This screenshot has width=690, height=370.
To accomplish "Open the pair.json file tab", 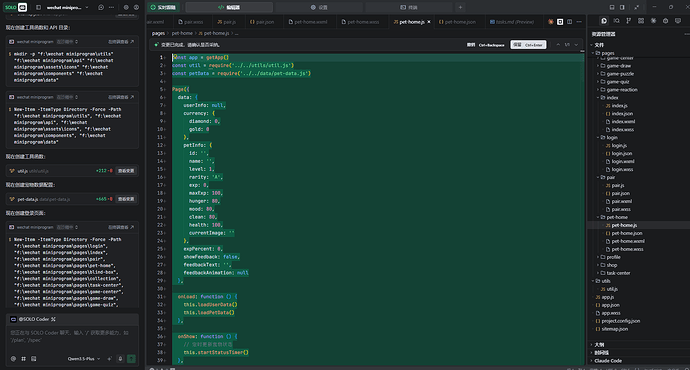I will [262, 22].
